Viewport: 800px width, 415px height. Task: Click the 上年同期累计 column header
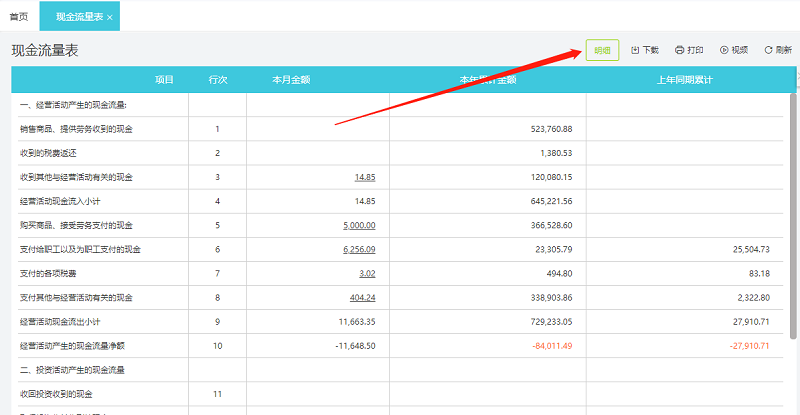coord(684,80)
